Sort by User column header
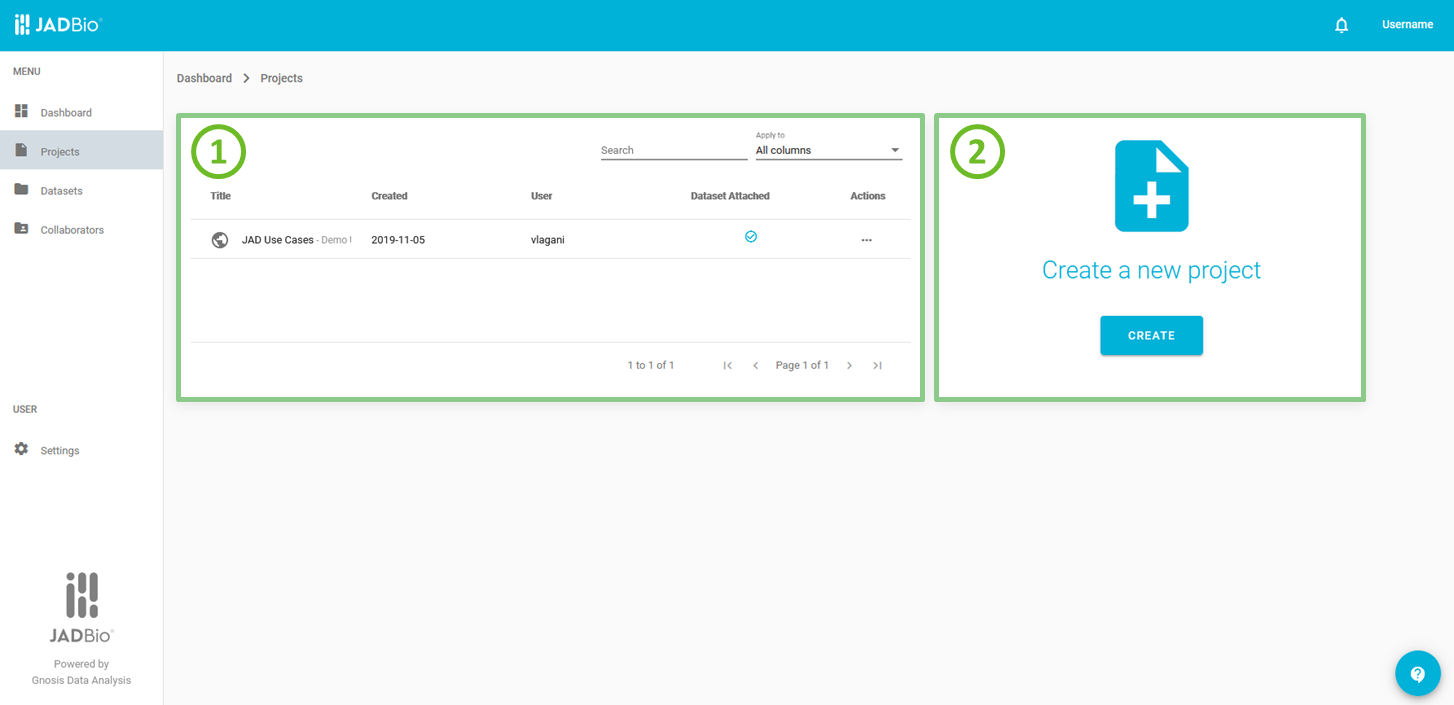Image resolution: width=1454 pixels, height=705 pixels. tap(541, 196)
